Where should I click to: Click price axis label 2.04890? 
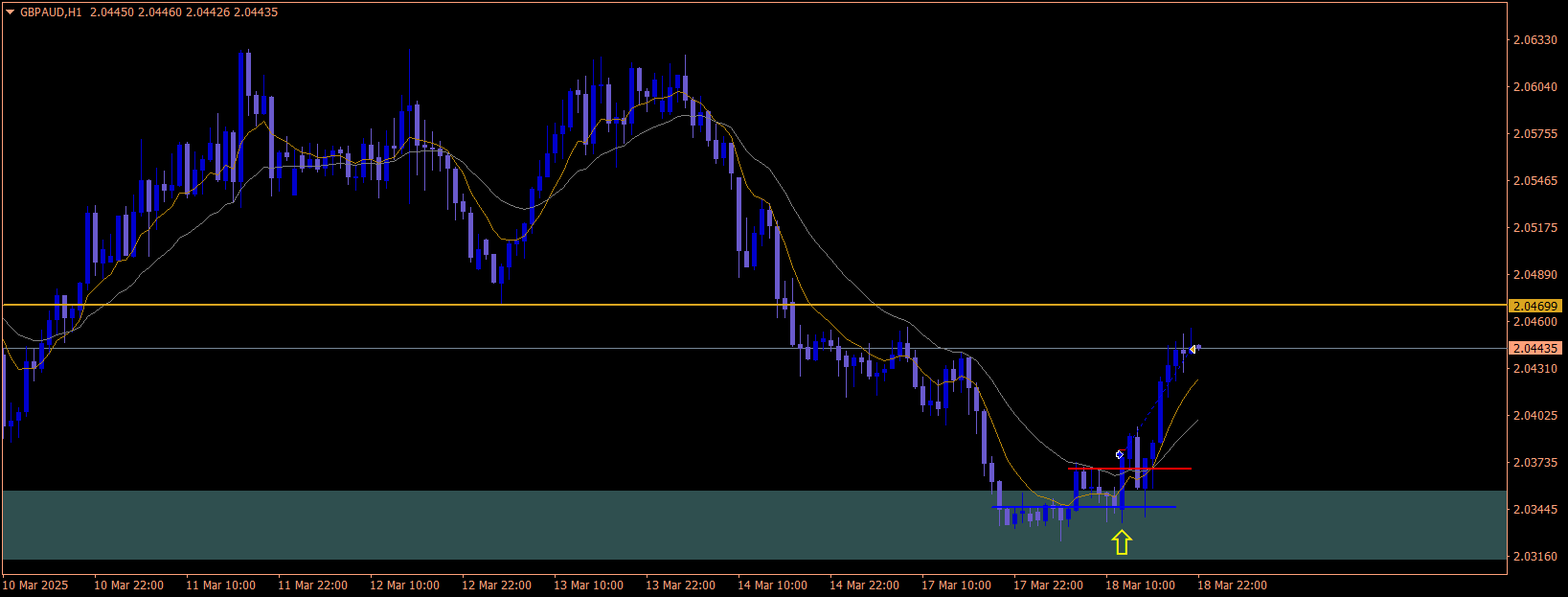(1534, 275)
